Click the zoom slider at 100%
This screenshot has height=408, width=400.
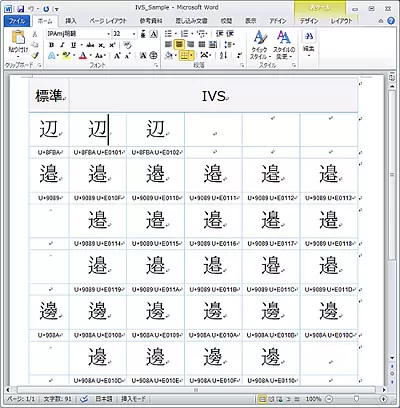click(356, 399)
